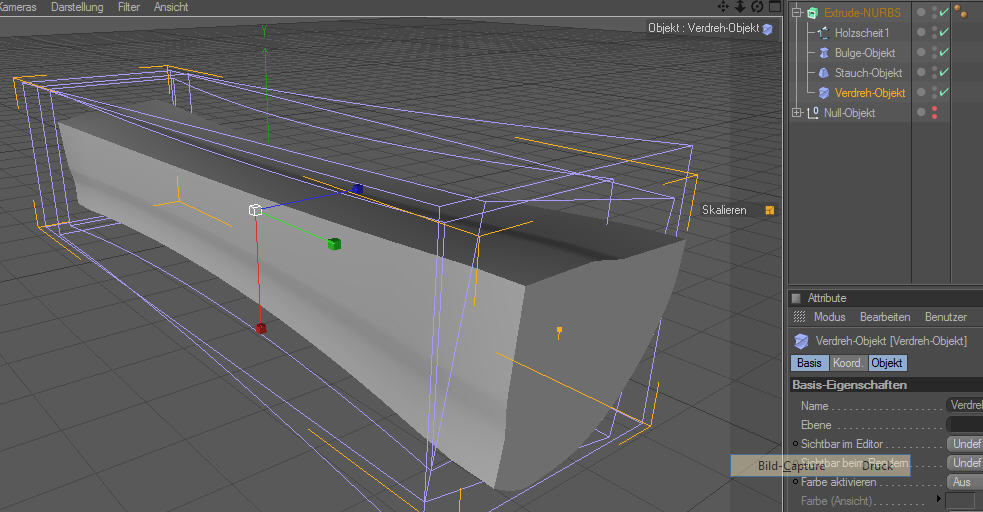Viewport: 983px width, 512px height.
Task: Click the orange deformer handle on the end face
Action: coord(559,330)
